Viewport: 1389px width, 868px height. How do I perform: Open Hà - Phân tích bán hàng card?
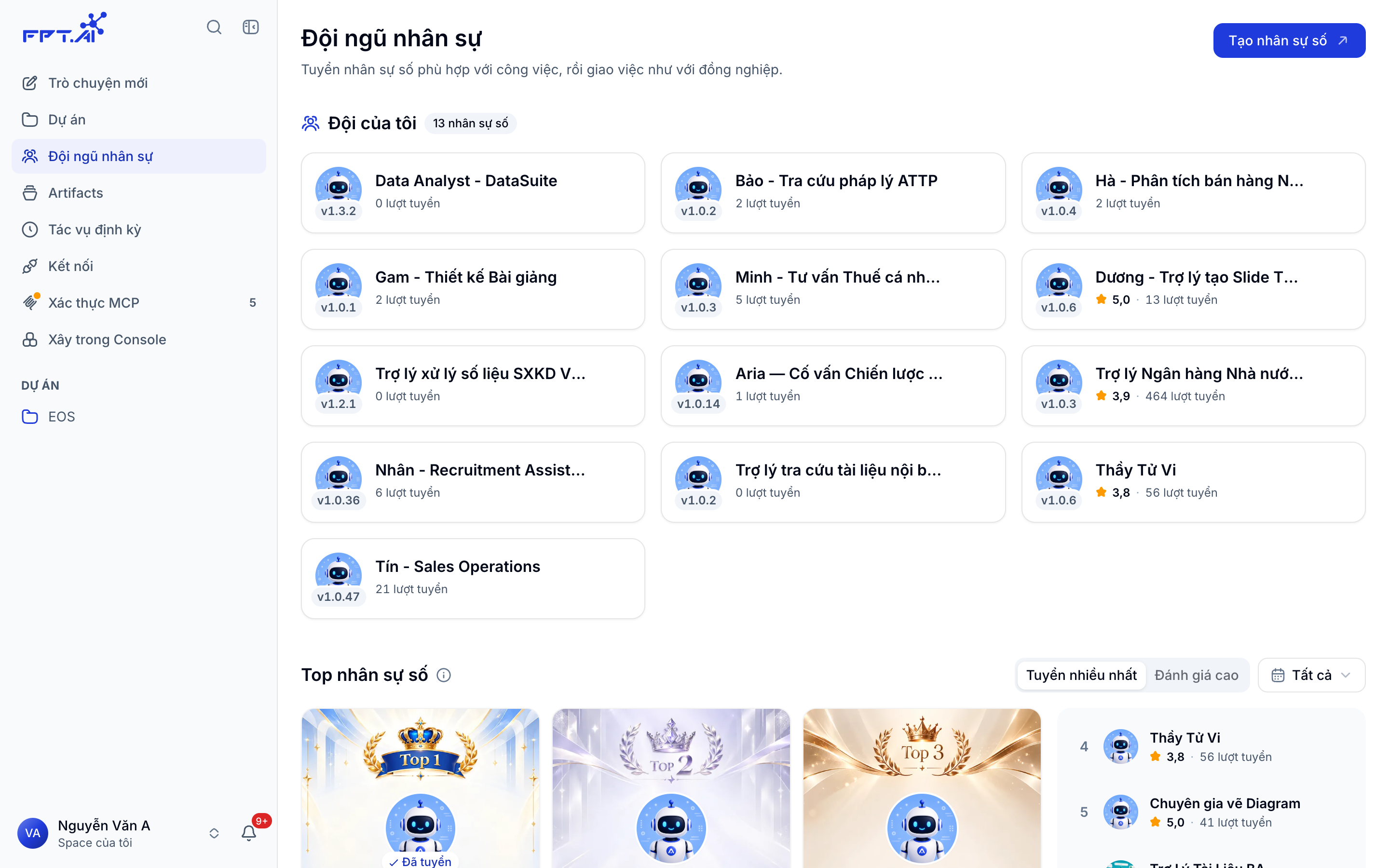(x=1193, y=193)
